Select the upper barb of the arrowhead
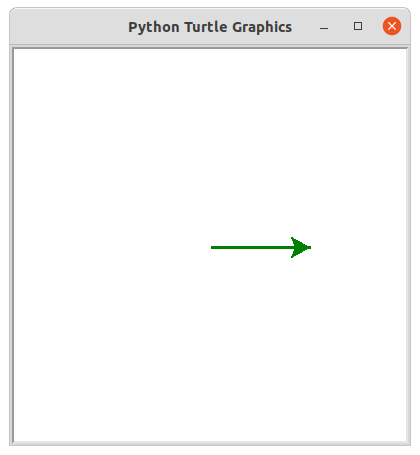Screen dimensions: 420x455 293,239
